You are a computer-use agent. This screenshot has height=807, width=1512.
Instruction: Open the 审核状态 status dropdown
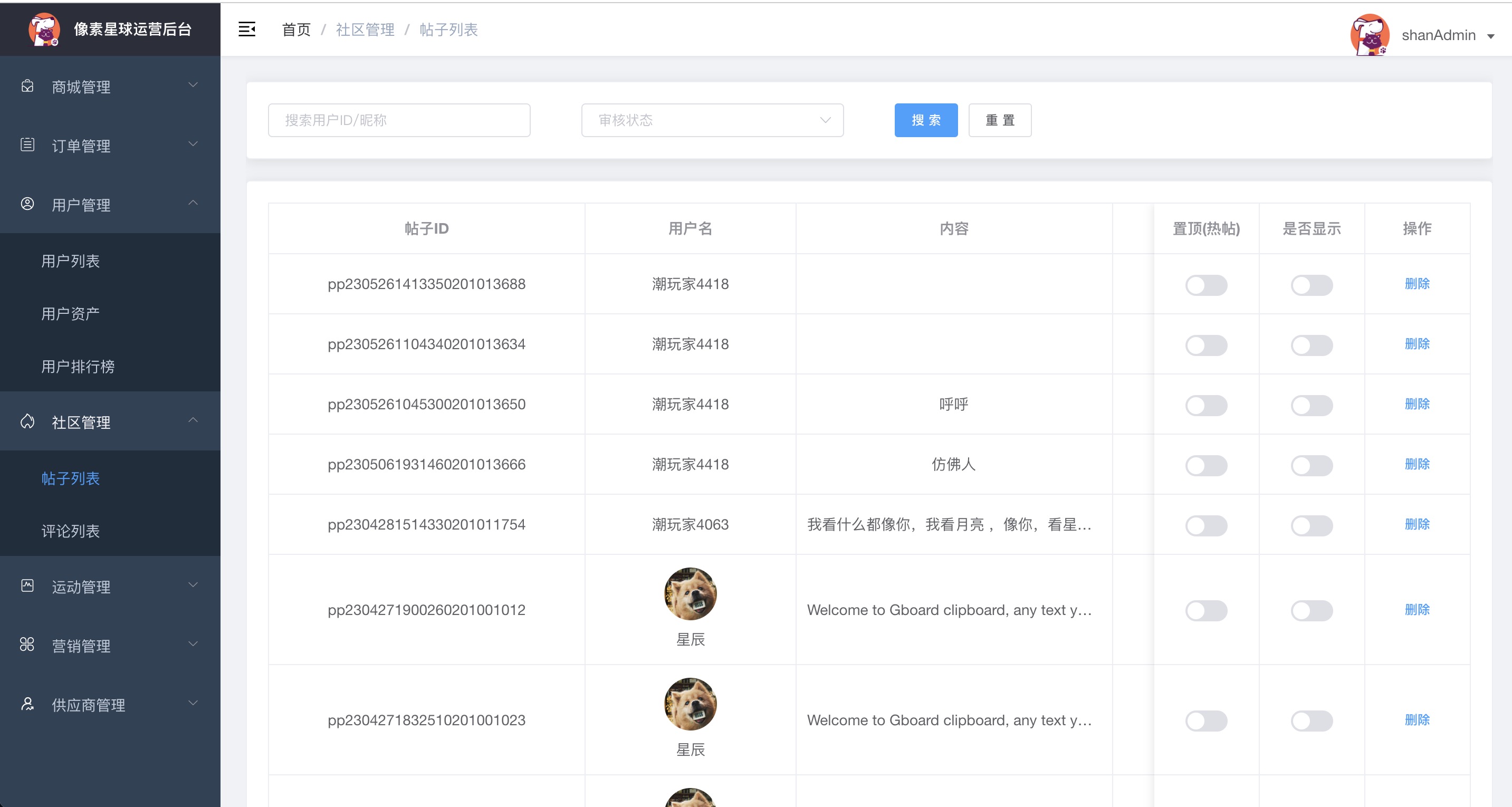click(x=712, y=120)
